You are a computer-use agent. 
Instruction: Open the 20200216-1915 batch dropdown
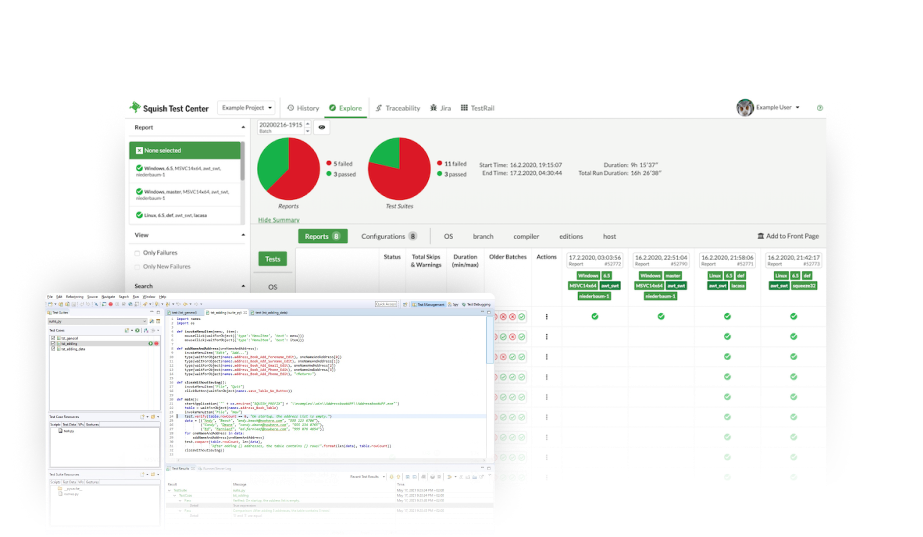pos(284,127)
